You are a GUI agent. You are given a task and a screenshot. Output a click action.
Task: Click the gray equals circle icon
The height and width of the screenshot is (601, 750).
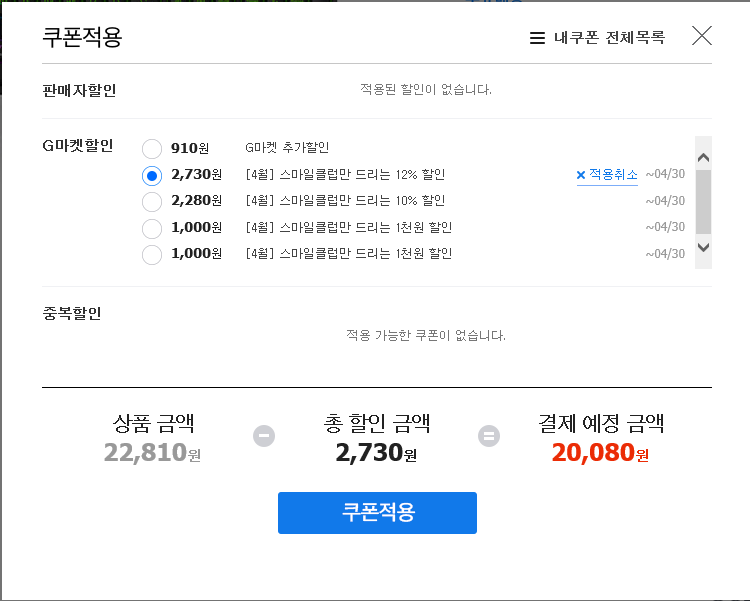[489, 436]
